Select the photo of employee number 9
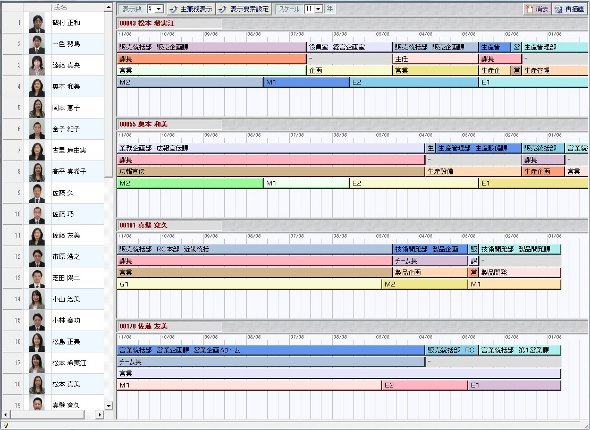This screenshot has height=430, width=590. pos(37,193)
